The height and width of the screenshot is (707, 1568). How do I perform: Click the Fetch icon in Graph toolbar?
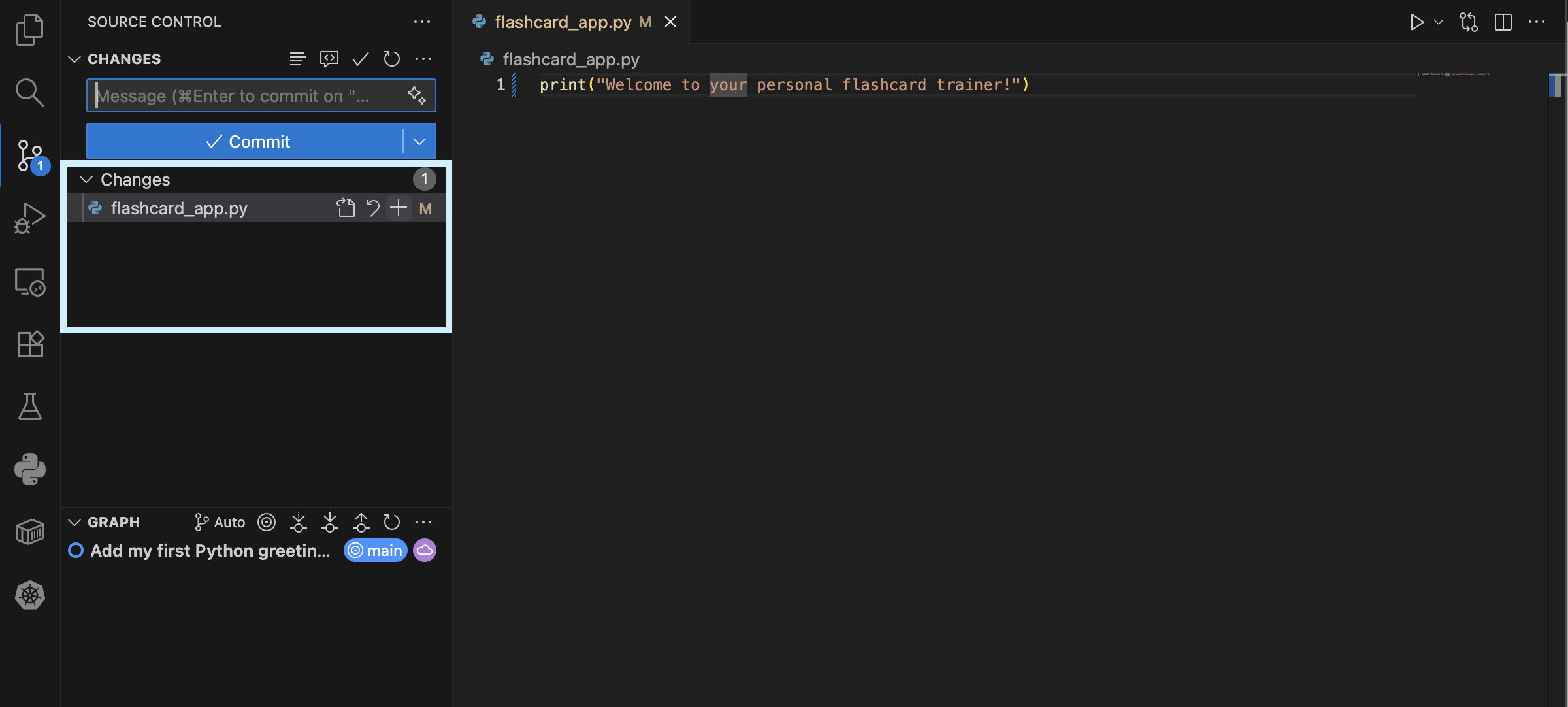click(x=298, y=521)
